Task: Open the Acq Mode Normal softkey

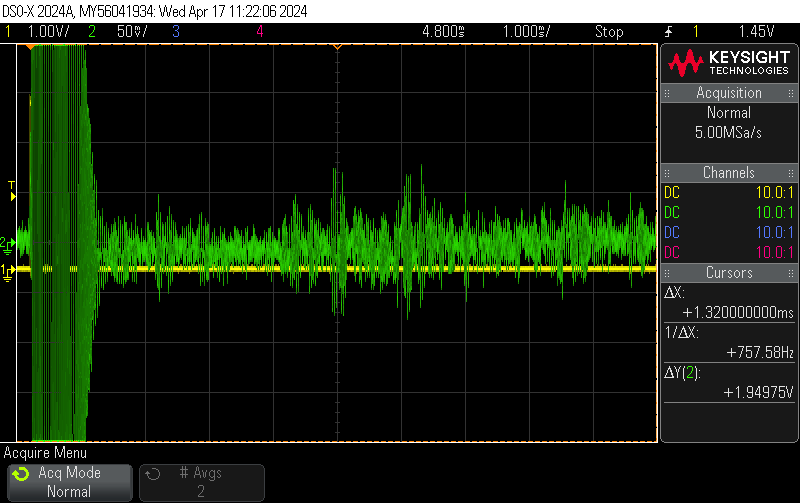Action: click(x=68, y=482)
